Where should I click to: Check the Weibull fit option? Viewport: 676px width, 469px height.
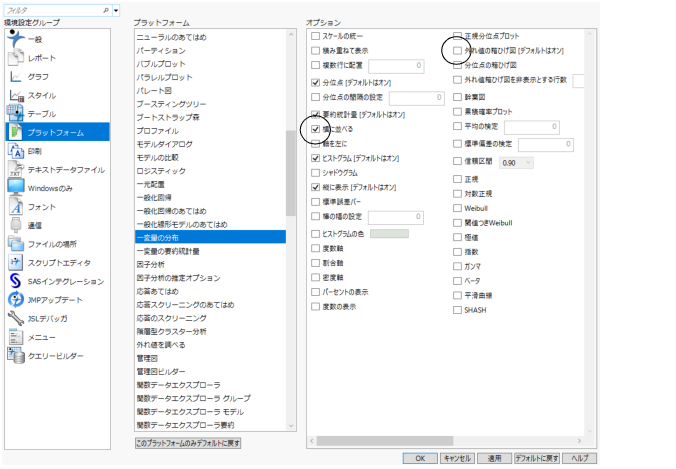point(457,208)
